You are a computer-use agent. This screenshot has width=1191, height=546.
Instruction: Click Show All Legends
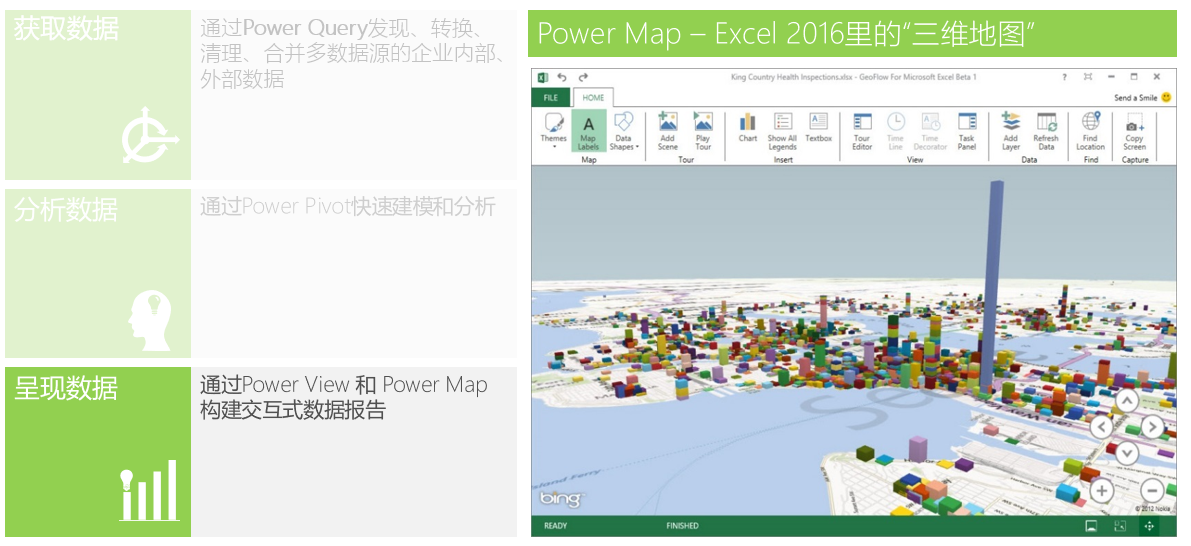(x=782, y=130)
